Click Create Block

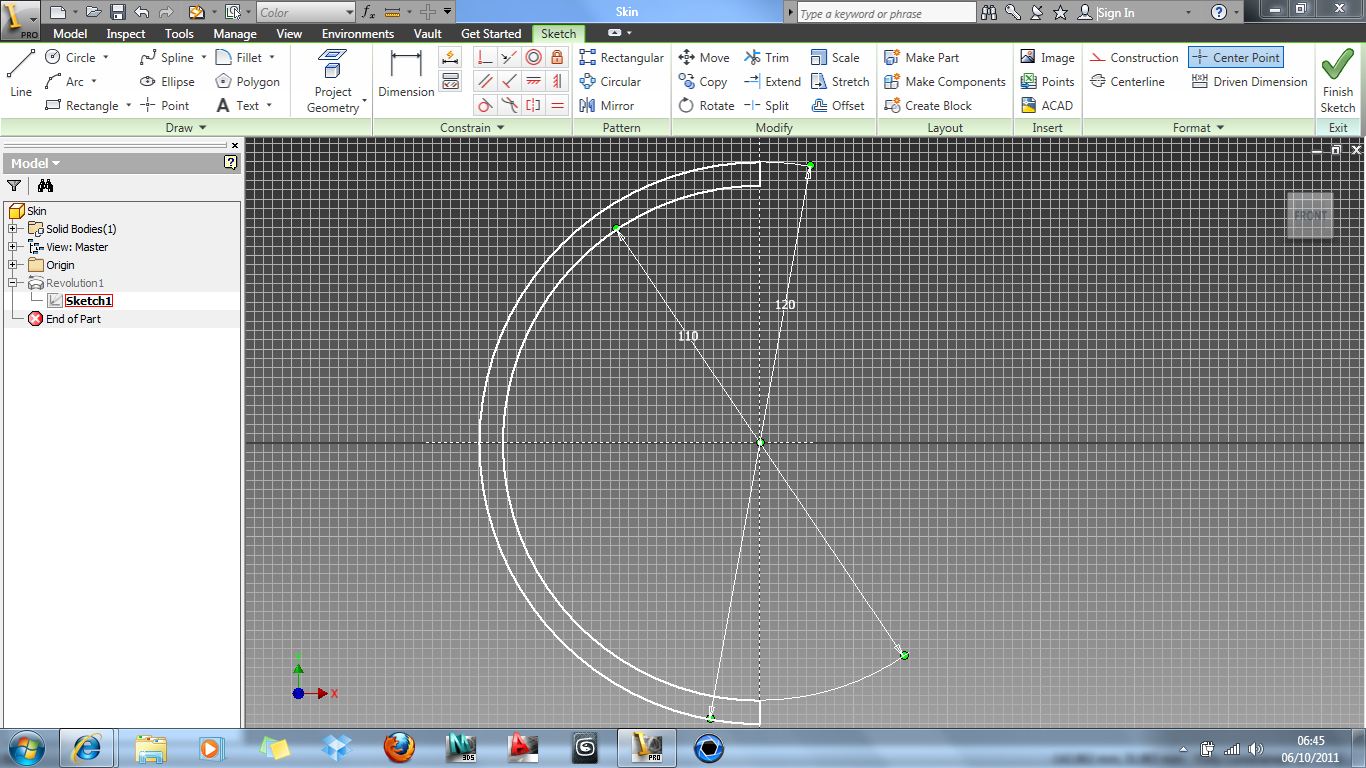[x=928, y=105]
